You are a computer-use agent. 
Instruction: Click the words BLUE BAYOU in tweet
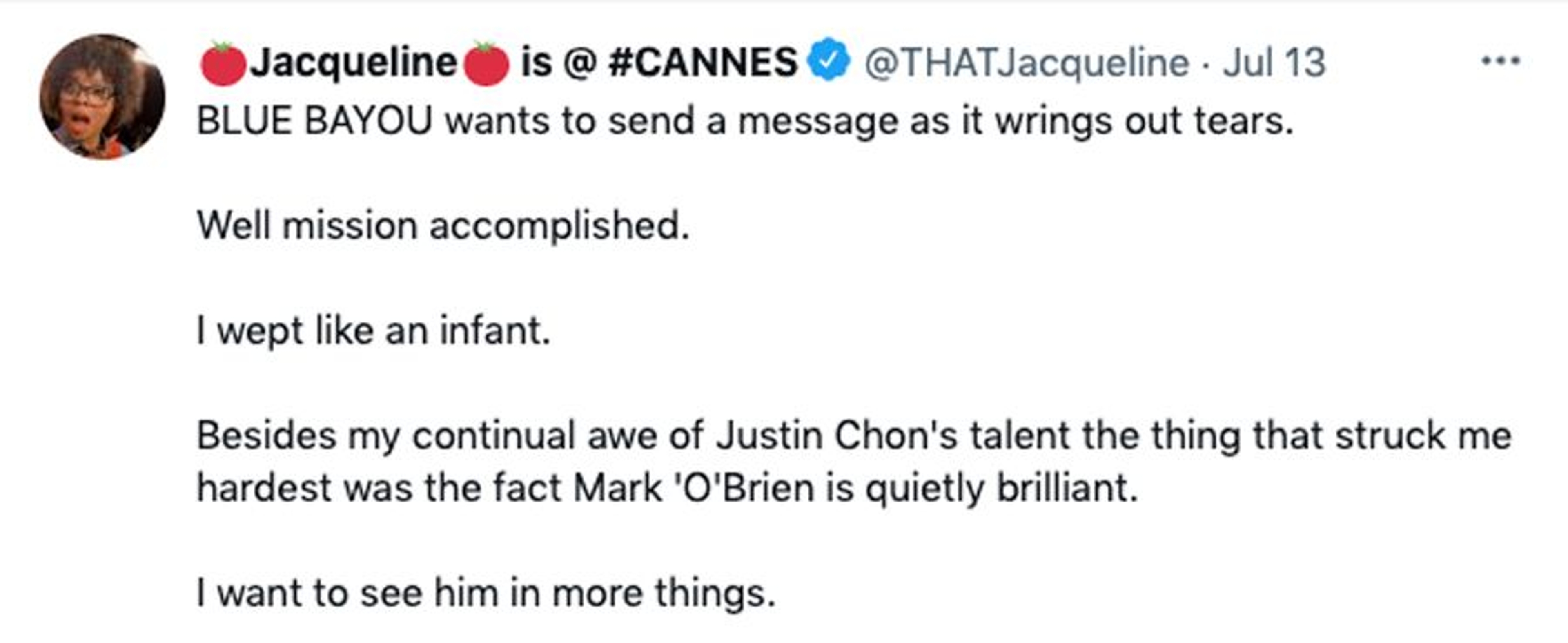coord(314,121)
